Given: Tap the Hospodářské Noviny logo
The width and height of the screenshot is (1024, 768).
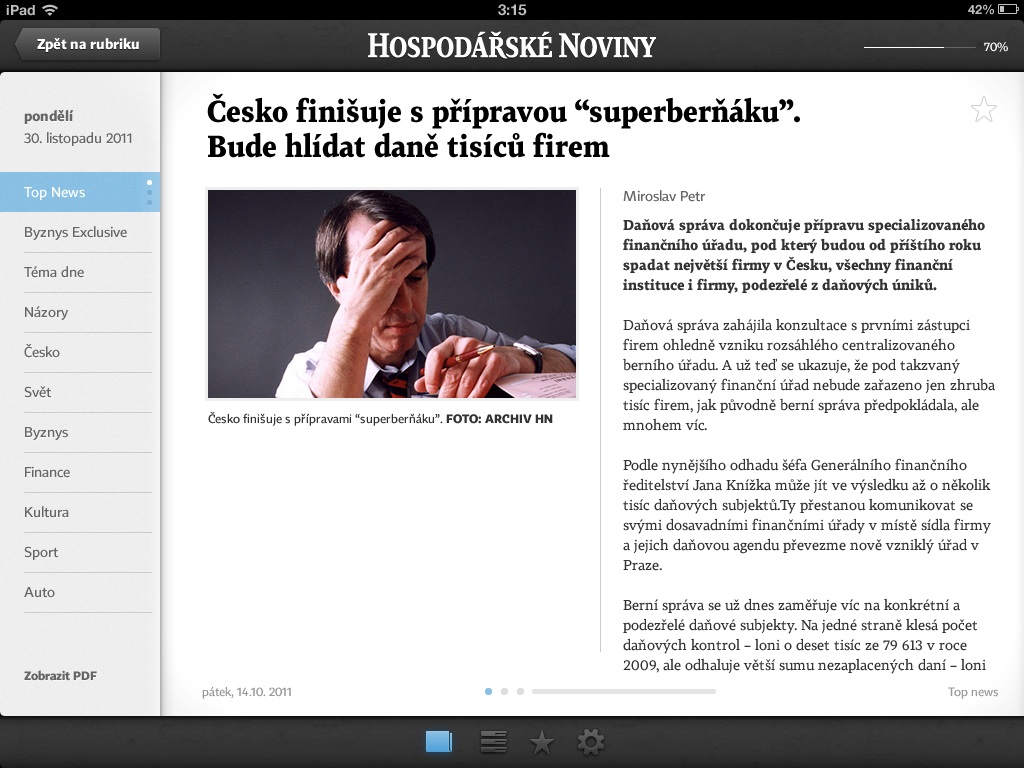Looking at the screenshot, I should pyautogui.click(x=511, y=46).
